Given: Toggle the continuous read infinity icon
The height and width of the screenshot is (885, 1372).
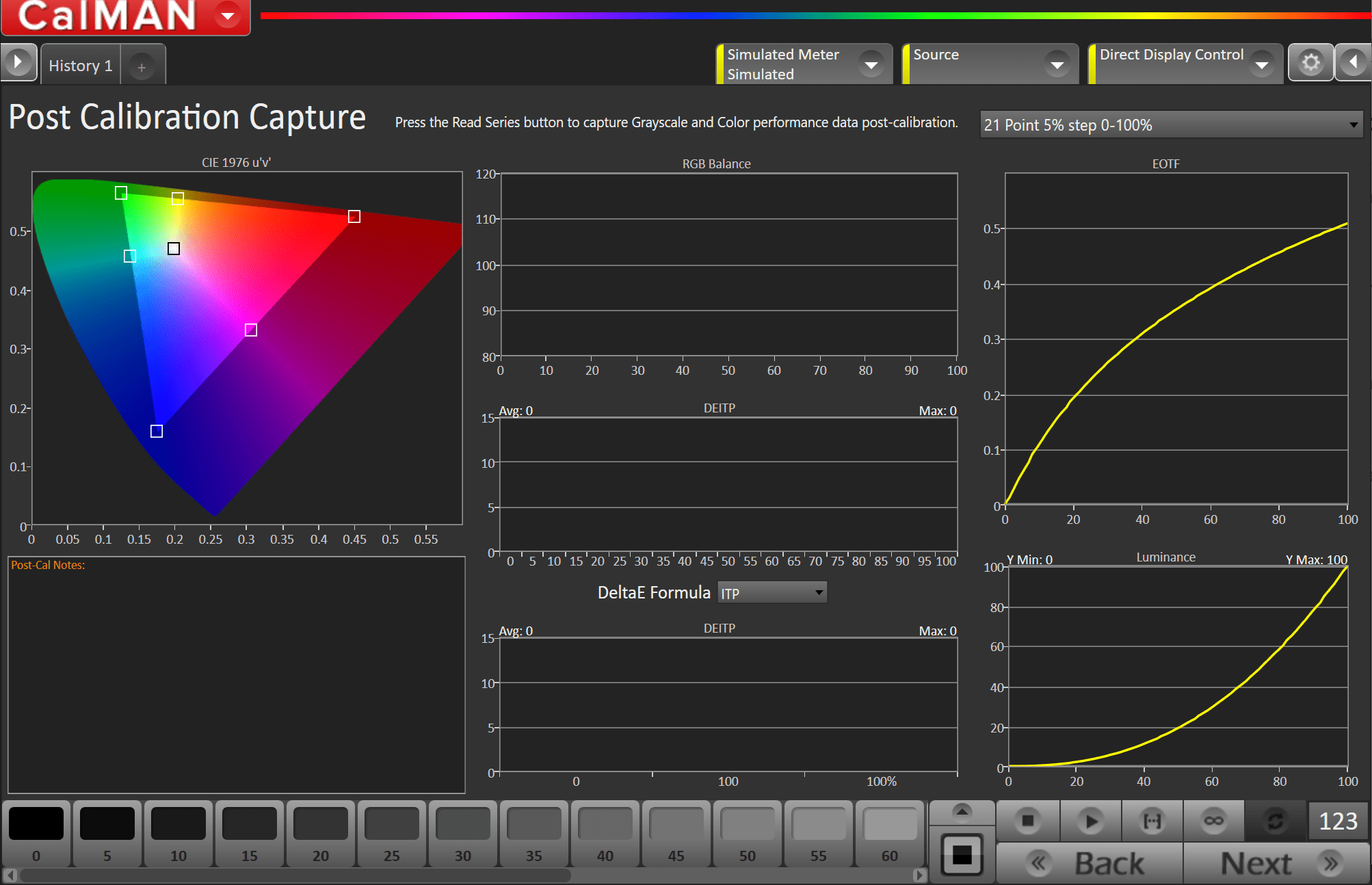Looking at the screenshot, I should 1214,820.
